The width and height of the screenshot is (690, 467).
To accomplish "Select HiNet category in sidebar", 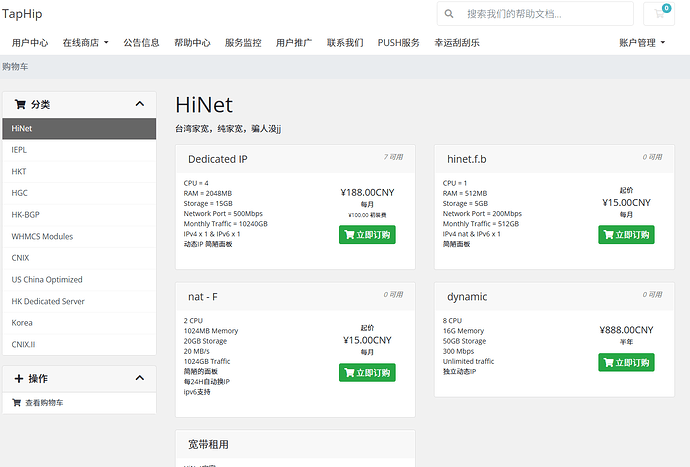I will pos(79,129).
